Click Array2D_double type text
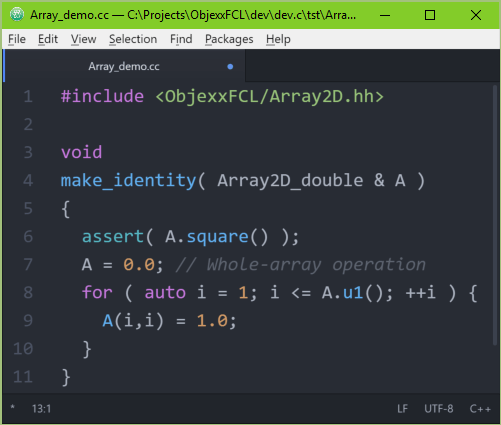Screen dimensions: 501x425 point(290,181)
